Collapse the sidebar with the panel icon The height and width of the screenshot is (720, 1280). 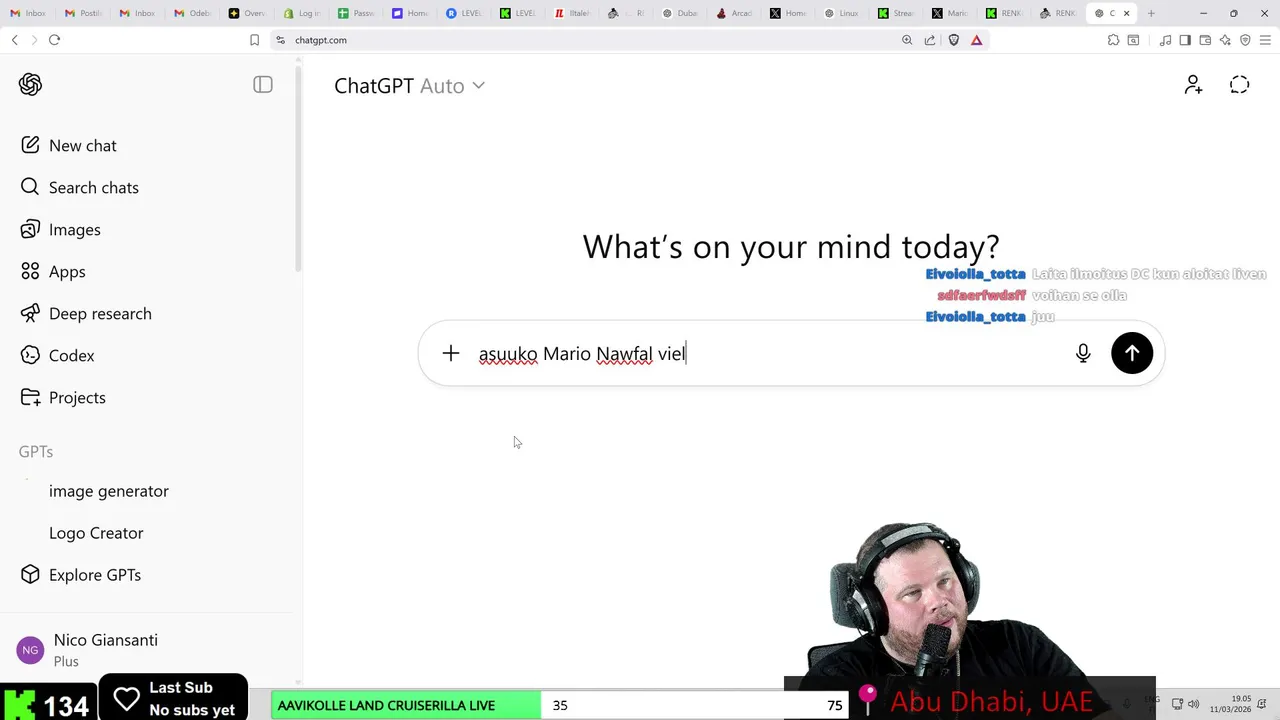pos(263,85)
